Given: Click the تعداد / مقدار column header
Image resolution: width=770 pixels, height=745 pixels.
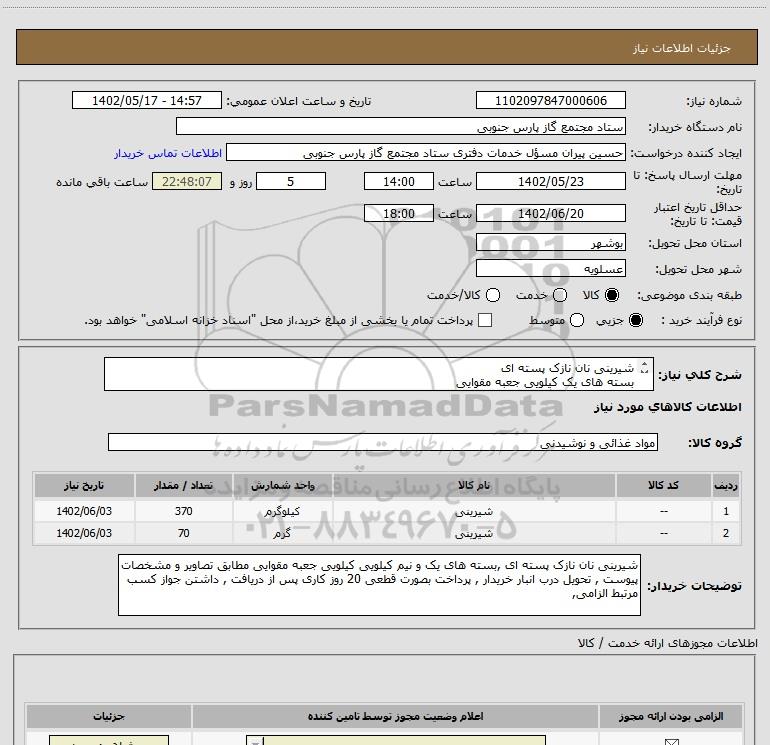Looking at the screenshot, I should pos(183,485).
